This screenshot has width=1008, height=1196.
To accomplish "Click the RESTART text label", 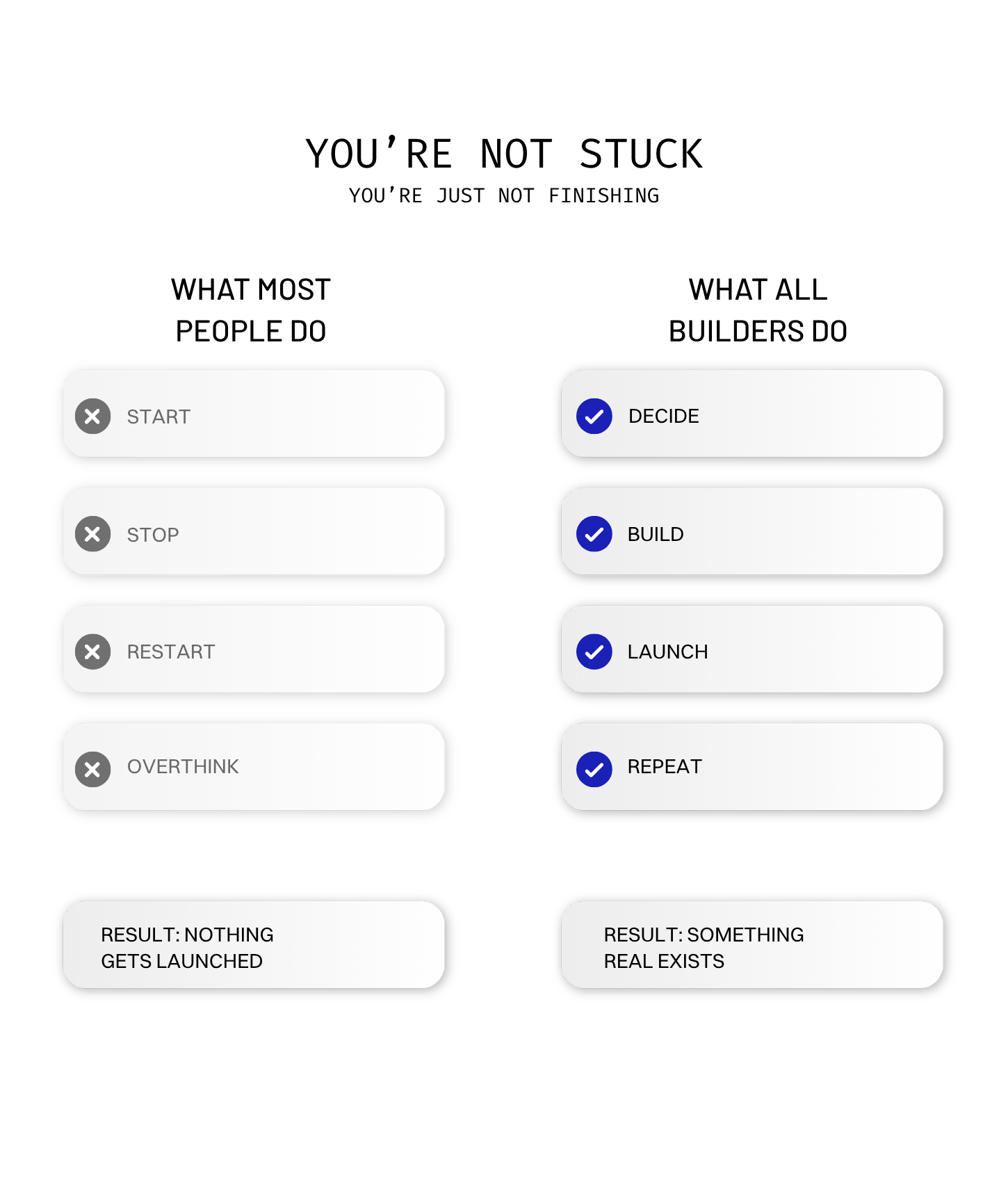I will click(171, 652).
